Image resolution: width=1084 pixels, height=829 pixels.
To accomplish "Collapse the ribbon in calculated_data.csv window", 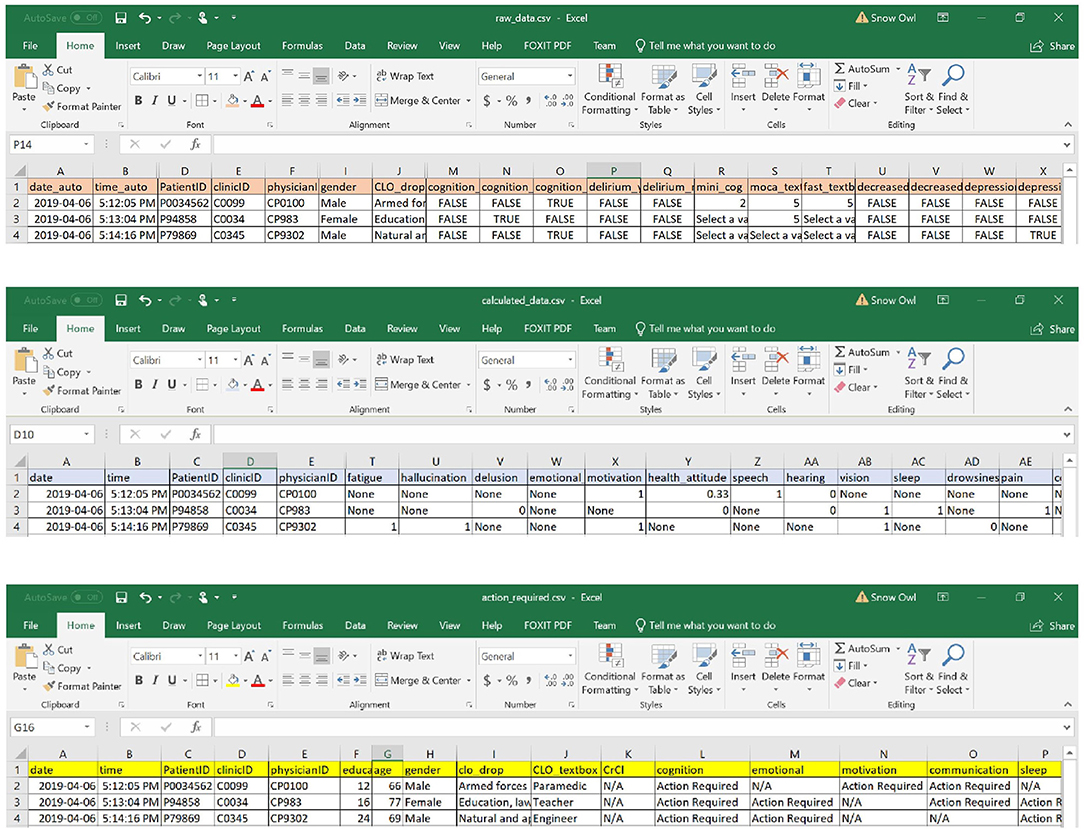I will 1068,409.
